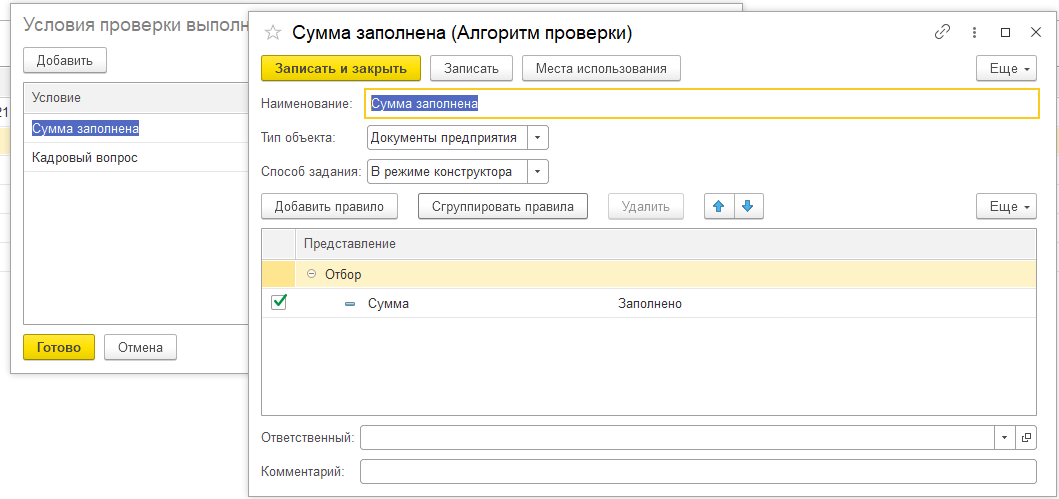Move rule down with arrow

pyautogui.click(x=749, y=206)
